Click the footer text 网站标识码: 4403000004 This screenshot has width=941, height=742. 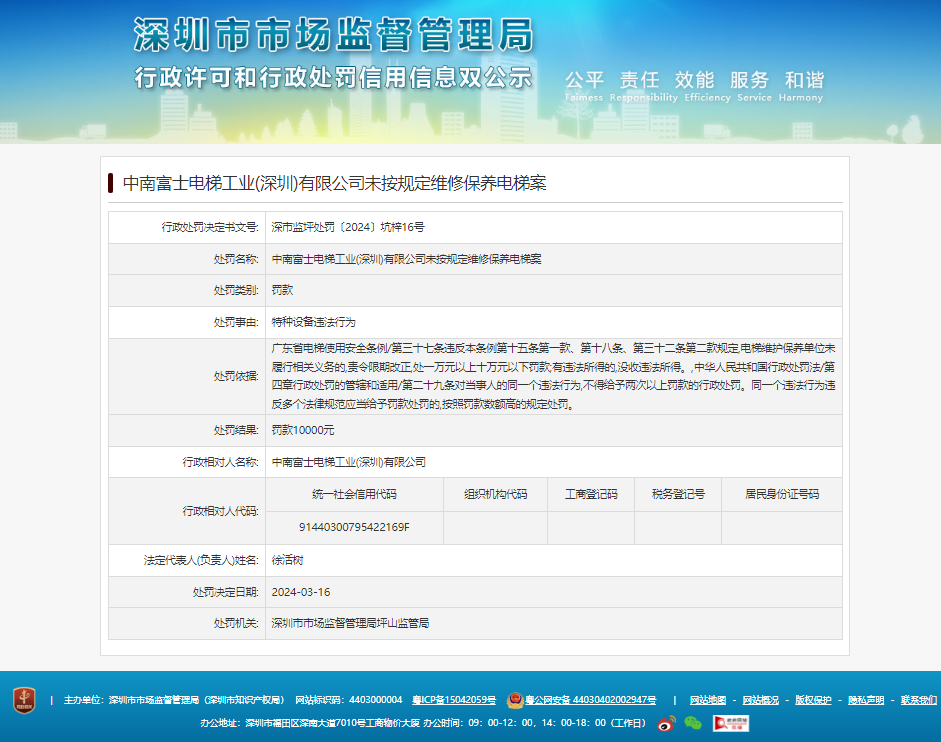tap(349, 700)
